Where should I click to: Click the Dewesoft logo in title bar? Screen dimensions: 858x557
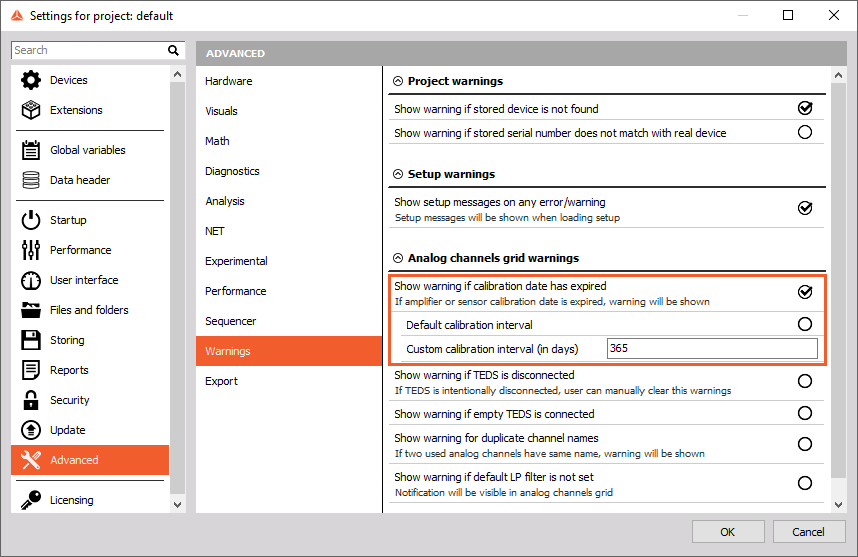click(17, 16)
